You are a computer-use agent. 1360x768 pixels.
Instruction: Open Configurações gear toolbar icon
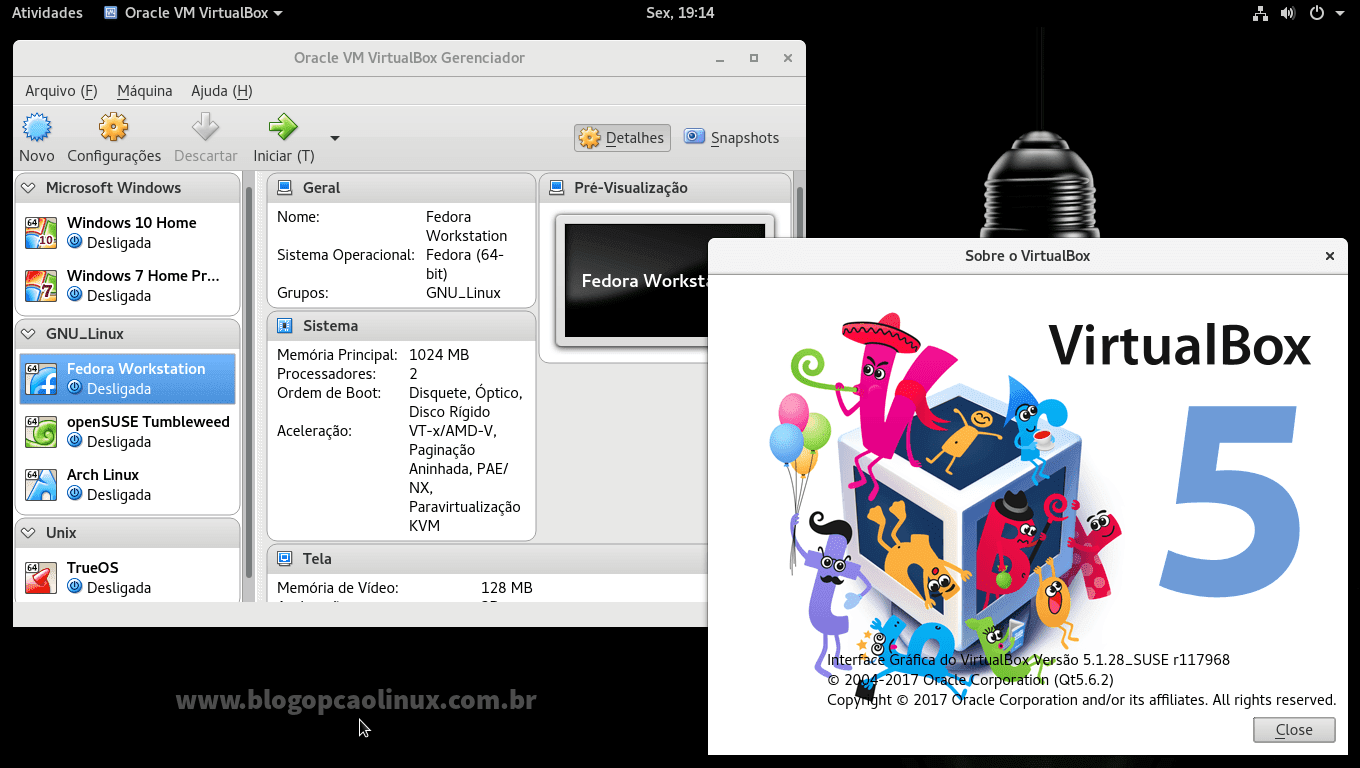pyautogui.click(x=114, y=128)
